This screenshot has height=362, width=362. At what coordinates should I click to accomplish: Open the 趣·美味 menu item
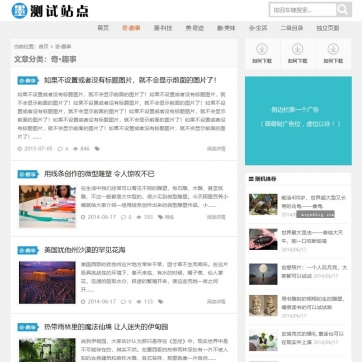pyautogui.click(x=226, y=28)
